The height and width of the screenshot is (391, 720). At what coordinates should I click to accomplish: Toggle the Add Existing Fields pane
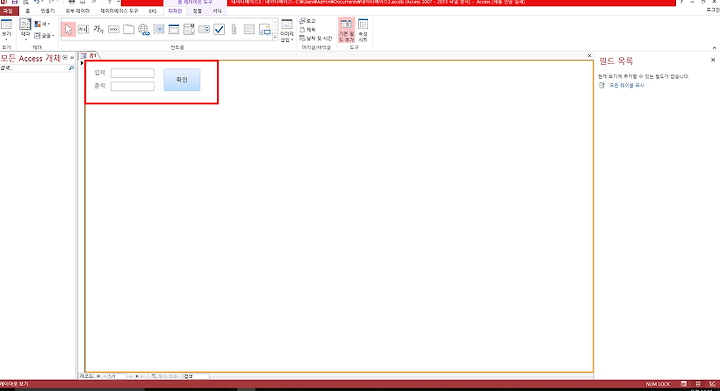click(346, 31)
